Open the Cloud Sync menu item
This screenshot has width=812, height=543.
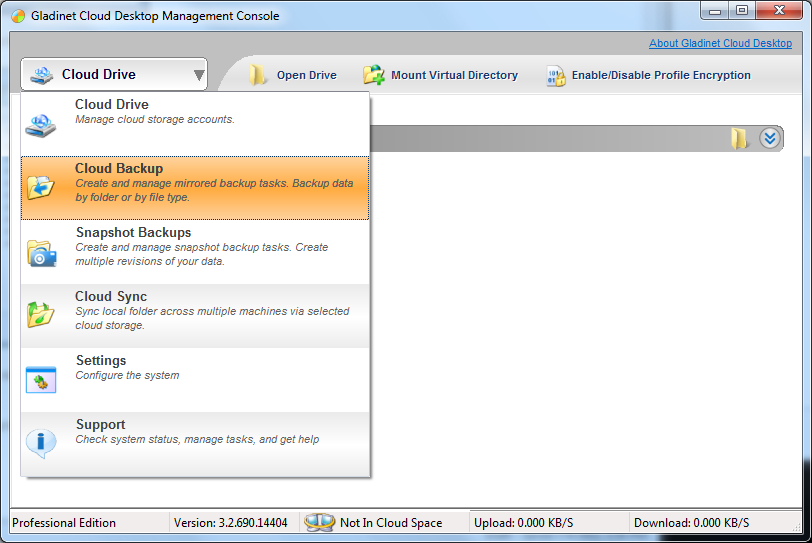195,316
